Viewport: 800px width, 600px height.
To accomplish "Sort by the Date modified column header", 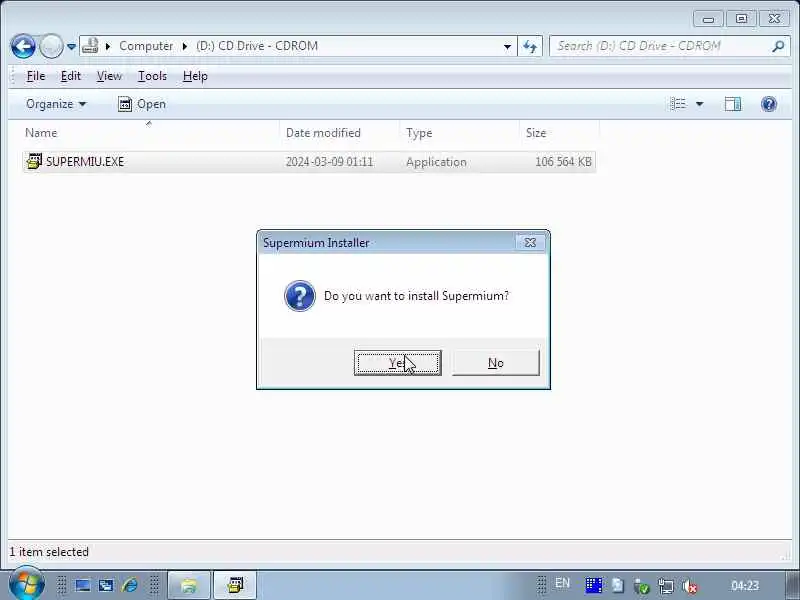I will pos(339,133).
